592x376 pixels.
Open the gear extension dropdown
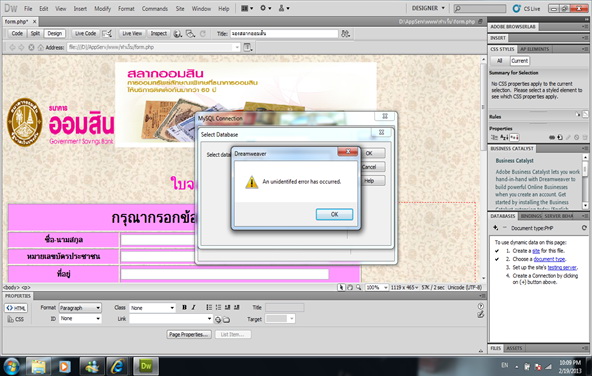point(265,8)
